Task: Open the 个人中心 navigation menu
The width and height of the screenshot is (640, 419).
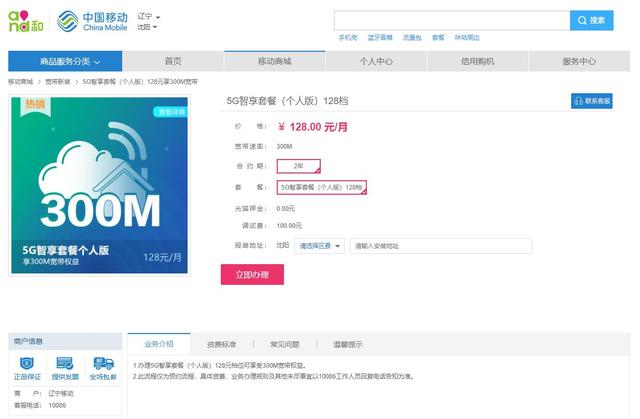Action: (x=376, y=61)
